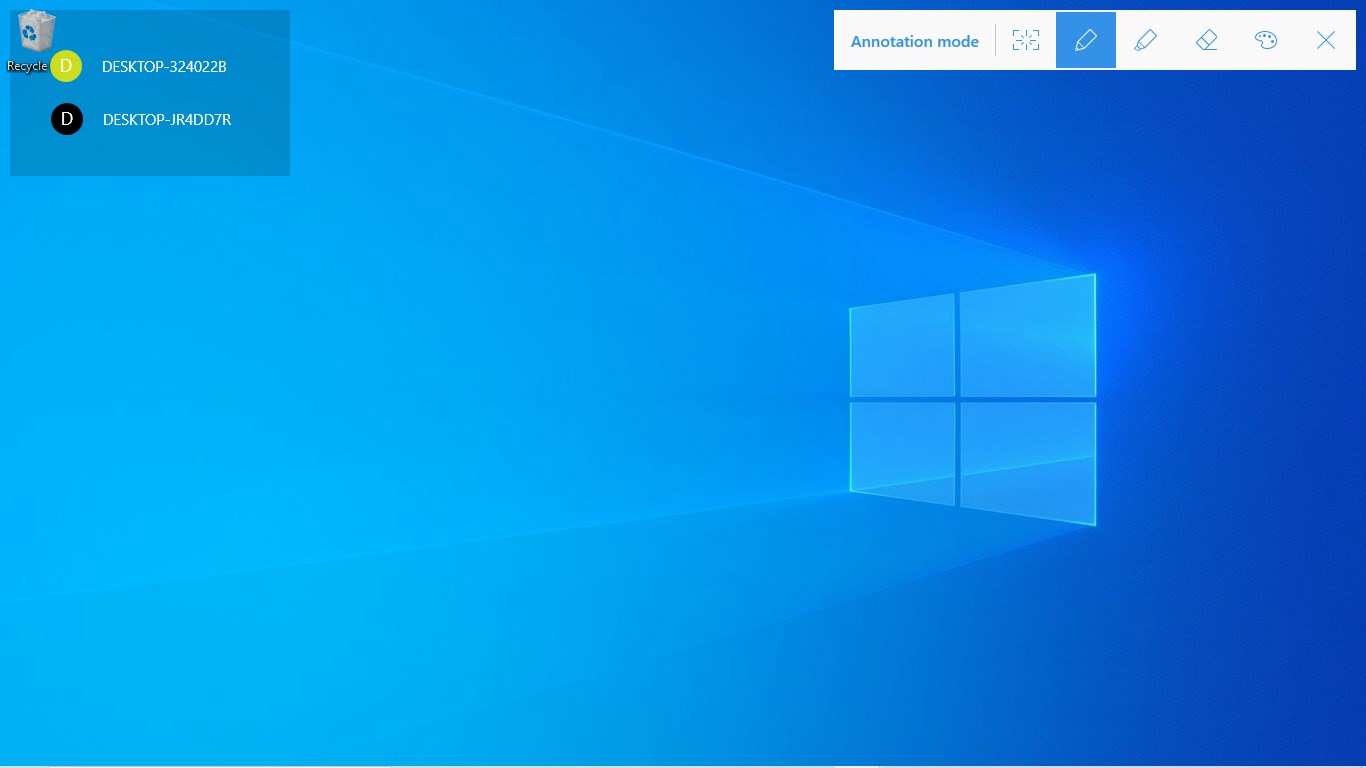The image size is (1366, 768).
Task: Click the Recycle text label under bin
Action: pyautogui.click(x=27, y=66)
